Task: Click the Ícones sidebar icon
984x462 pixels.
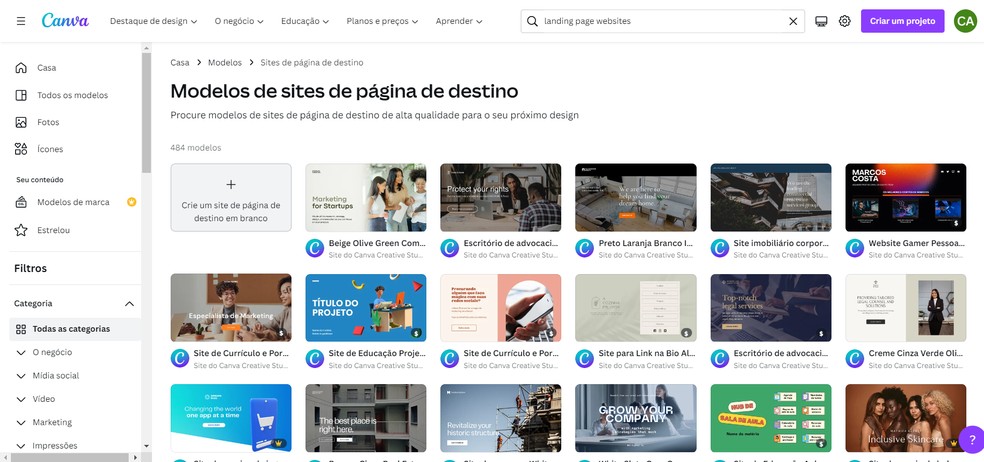Action: pos(21,149)
